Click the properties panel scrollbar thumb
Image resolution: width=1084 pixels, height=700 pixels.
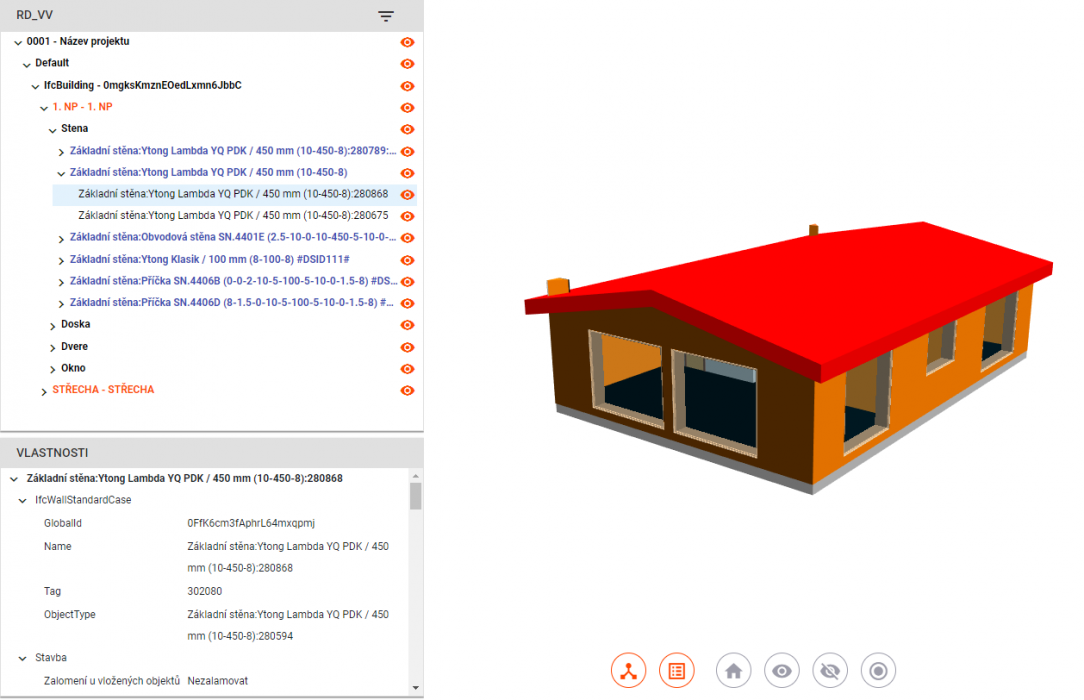click(x=415, y=496)
